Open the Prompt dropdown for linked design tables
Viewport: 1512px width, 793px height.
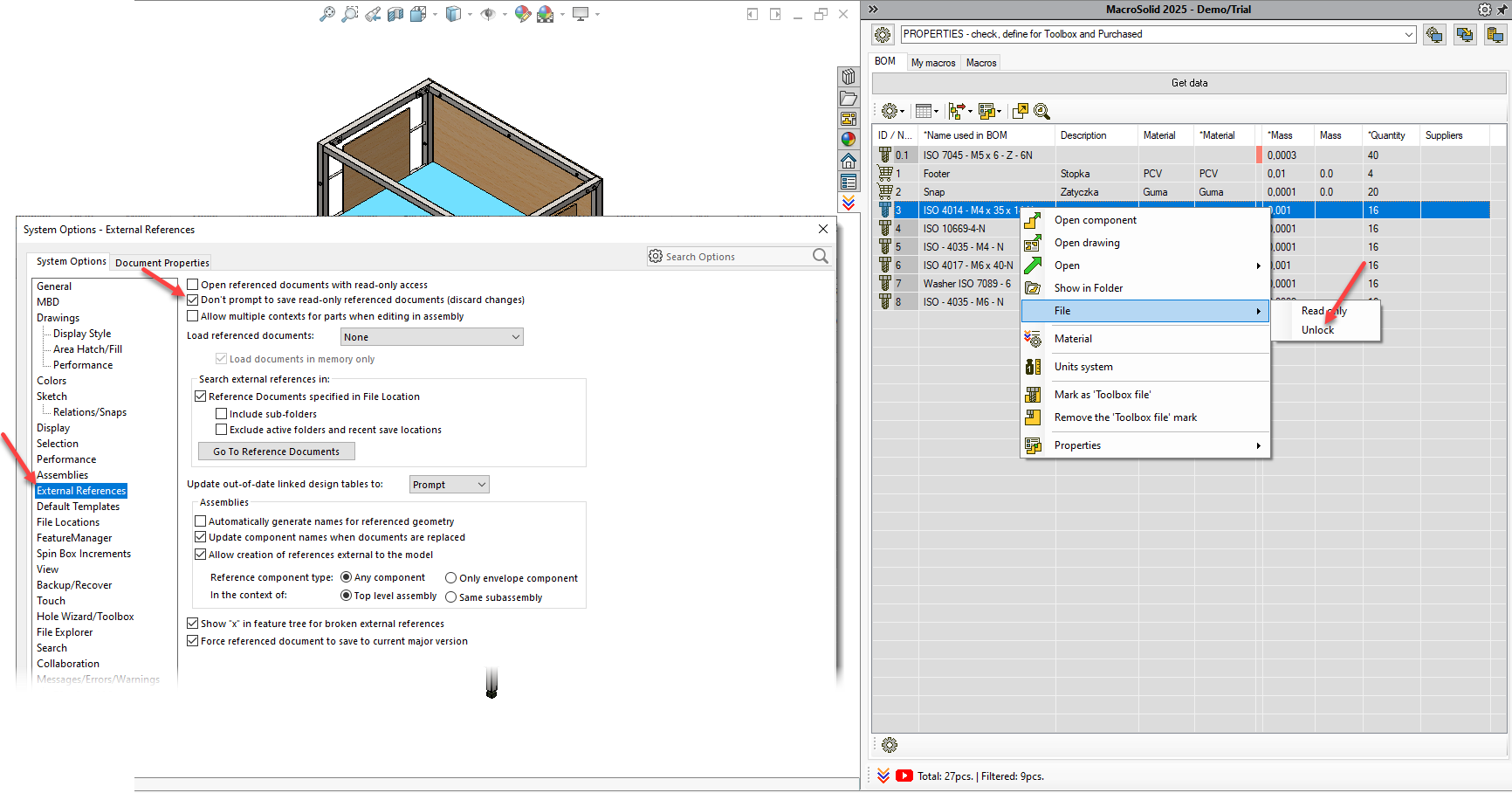point(450,485)
